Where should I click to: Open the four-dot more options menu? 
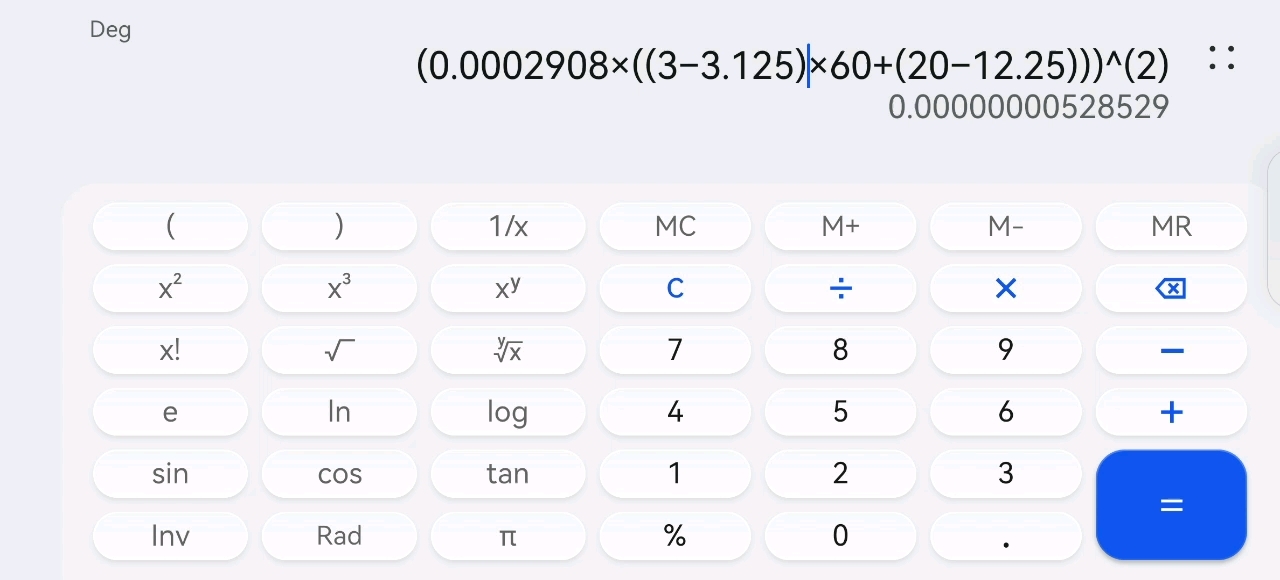pyautogui.click(x=1221, y=58)
